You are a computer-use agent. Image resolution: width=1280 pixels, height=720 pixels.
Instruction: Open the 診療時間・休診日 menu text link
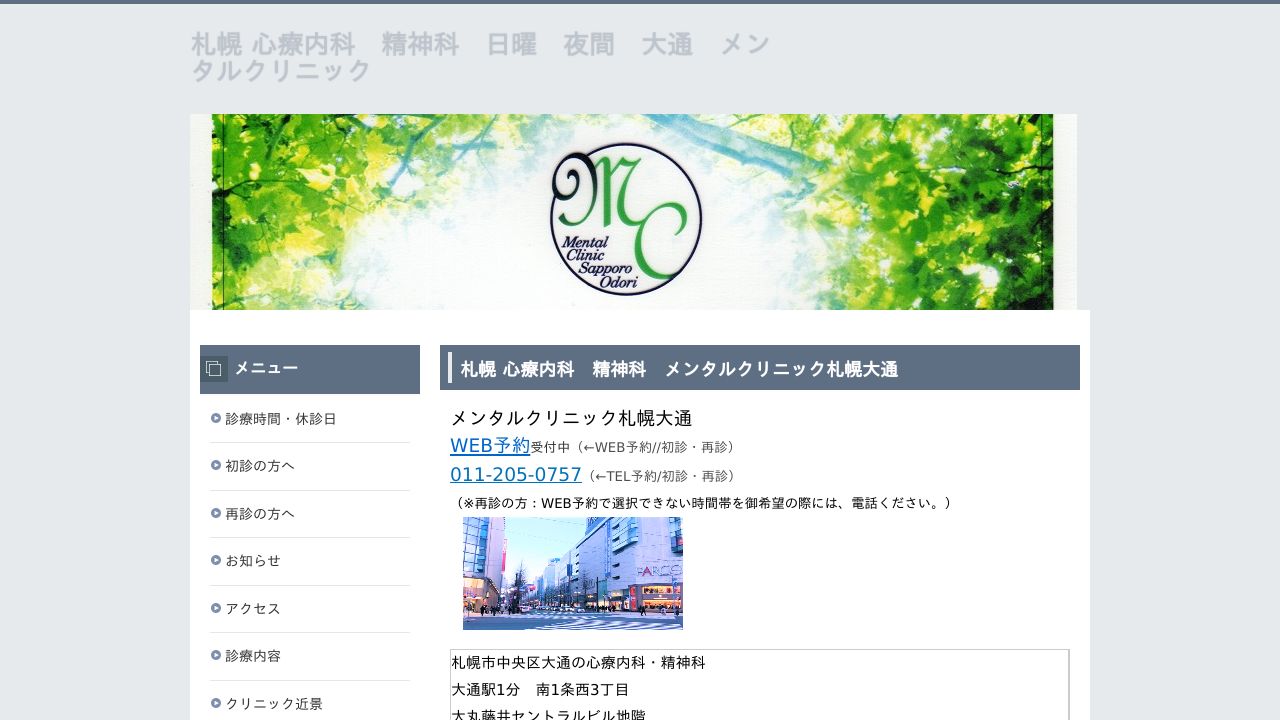click(281, 419)
